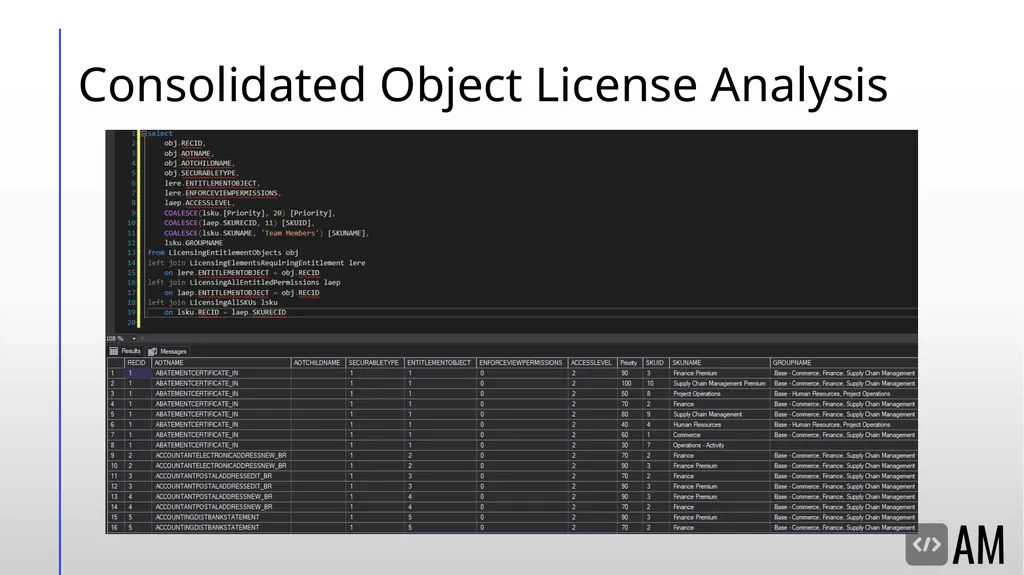The image size is (1024, 575).
Task: Place cursor on lere.ENFORCEVIEWPERMISSIONS code line
Action: pos(223,193)
